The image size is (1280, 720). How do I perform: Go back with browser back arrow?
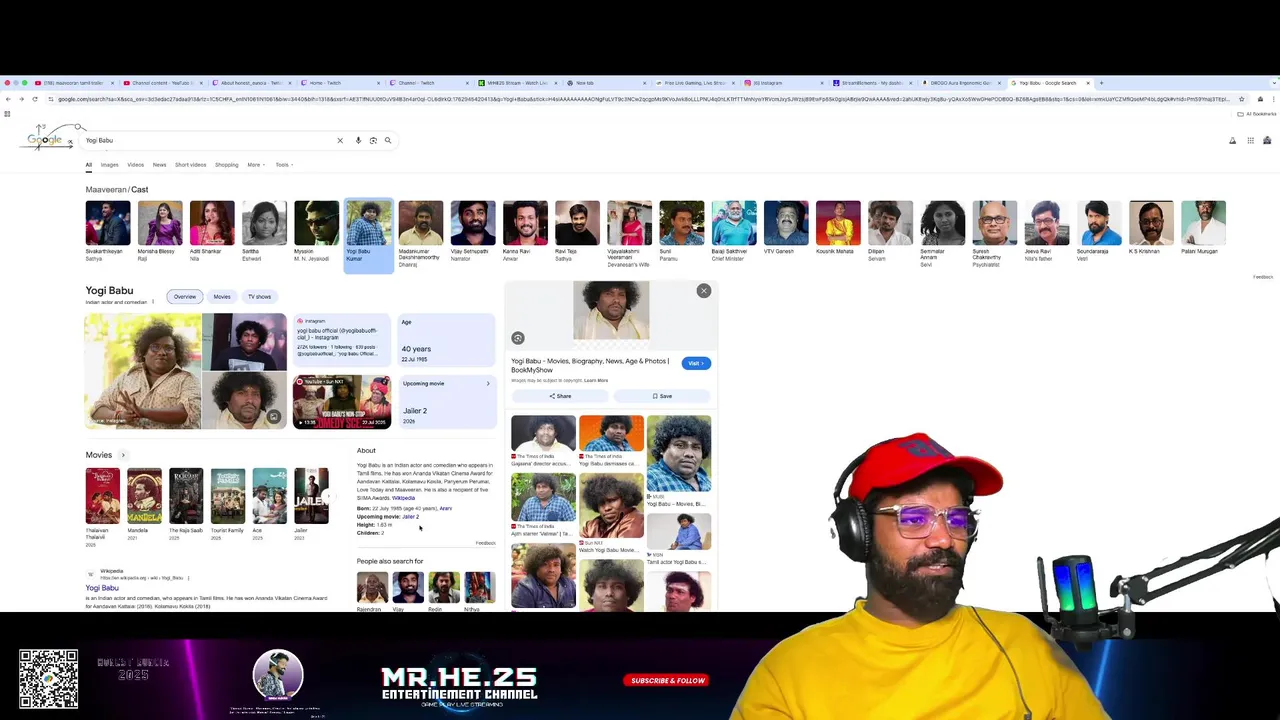[8, 99]
